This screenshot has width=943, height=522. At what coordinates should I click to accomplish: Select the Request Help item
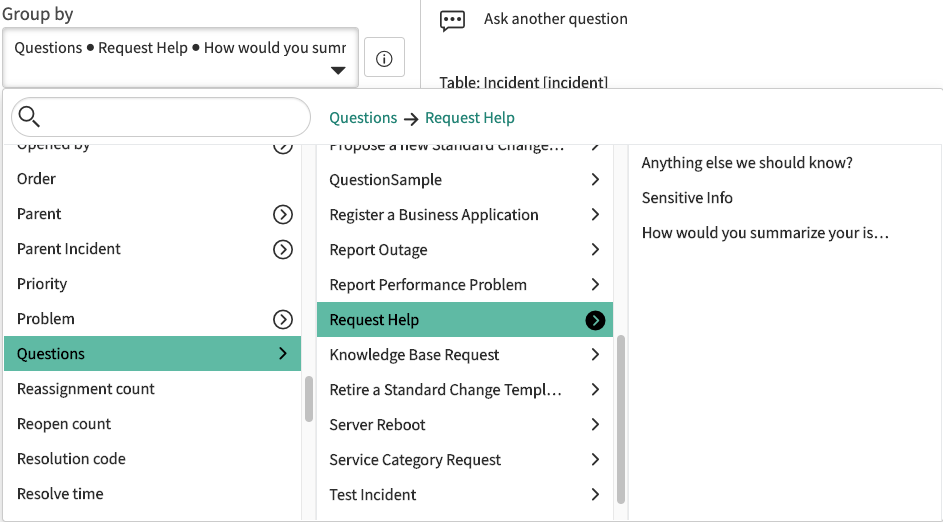[464, 319]
